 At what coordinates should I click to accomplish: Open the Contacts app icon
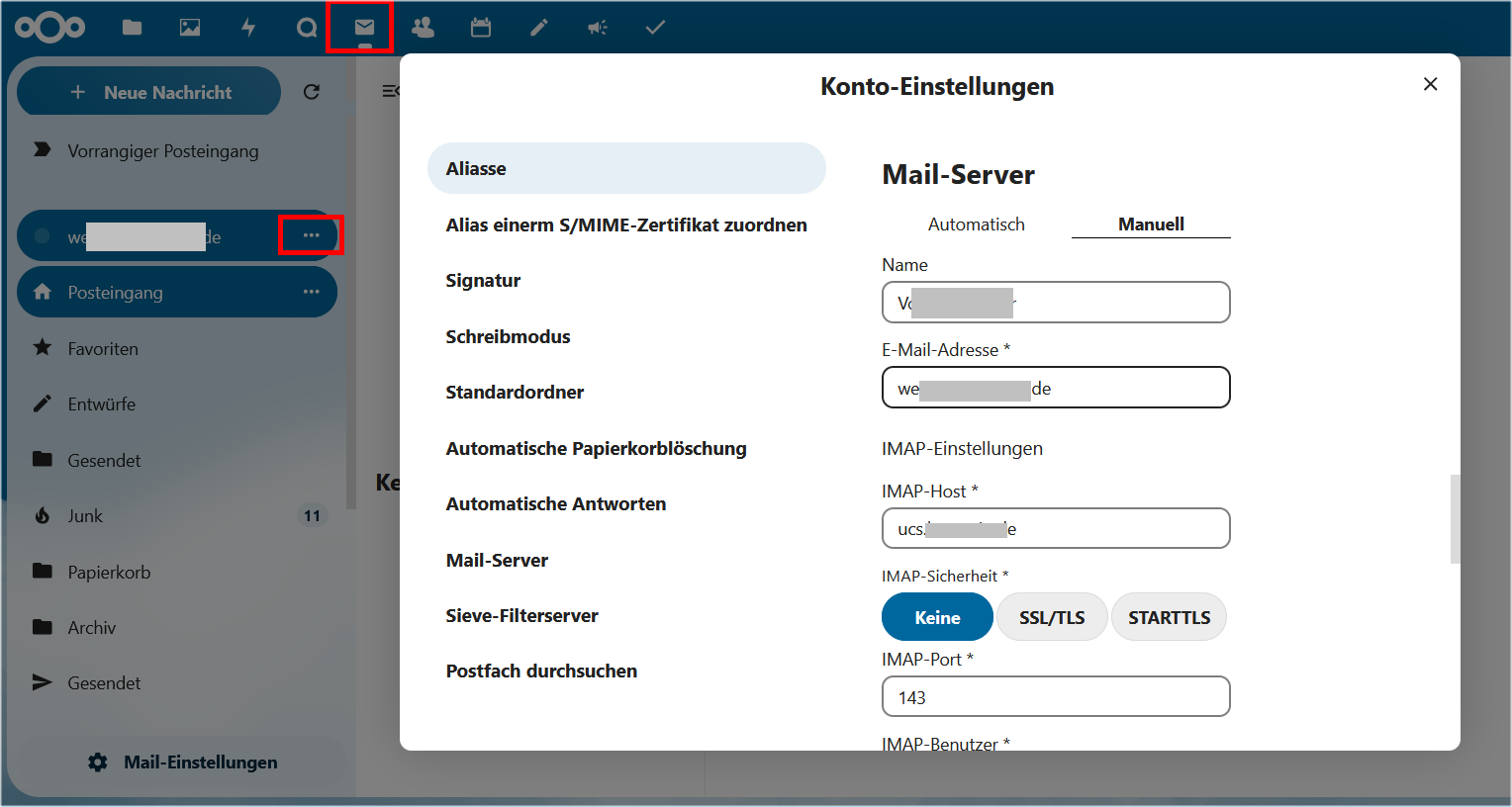pos(423,28)
